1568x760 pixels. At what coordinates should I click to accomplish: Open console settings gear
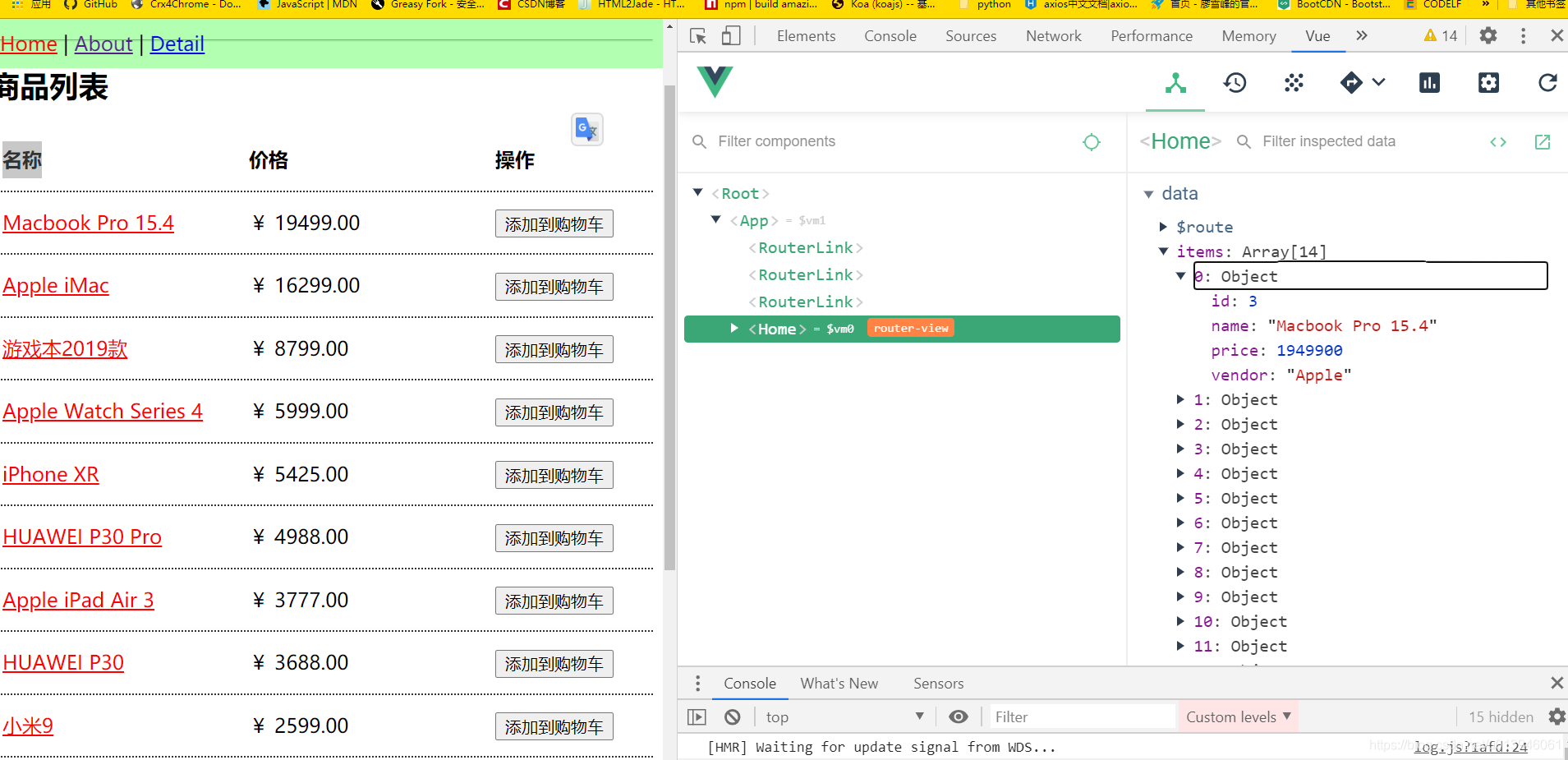pyautogui.click(x=1557, y=717)
